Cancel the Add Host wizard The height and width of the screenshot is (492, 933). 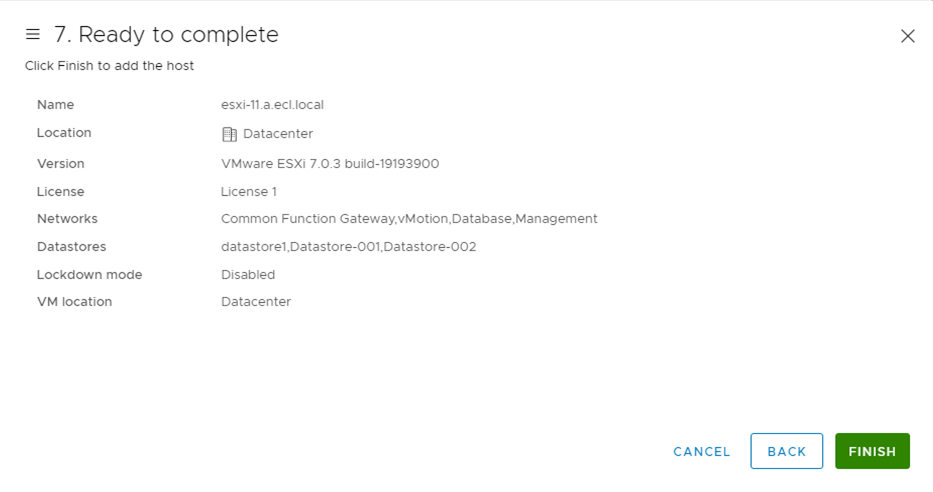pyautogui.click(x=702, y=452)
